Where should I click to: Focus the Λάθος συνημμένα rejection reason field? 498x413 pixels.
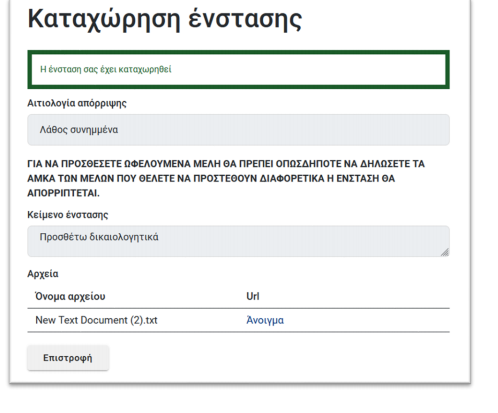click(x=238, y=130)
